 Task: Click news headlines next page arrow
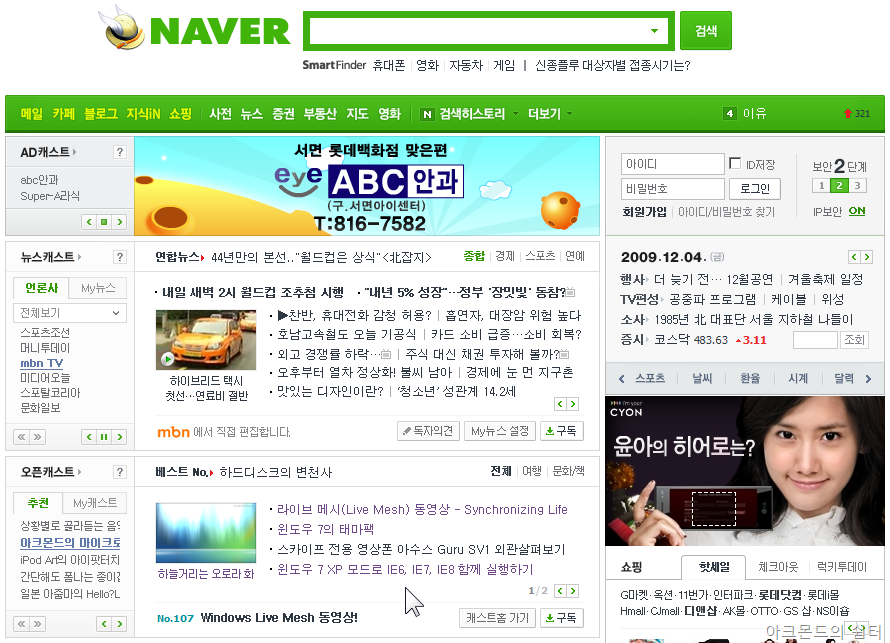click(573, 404)
